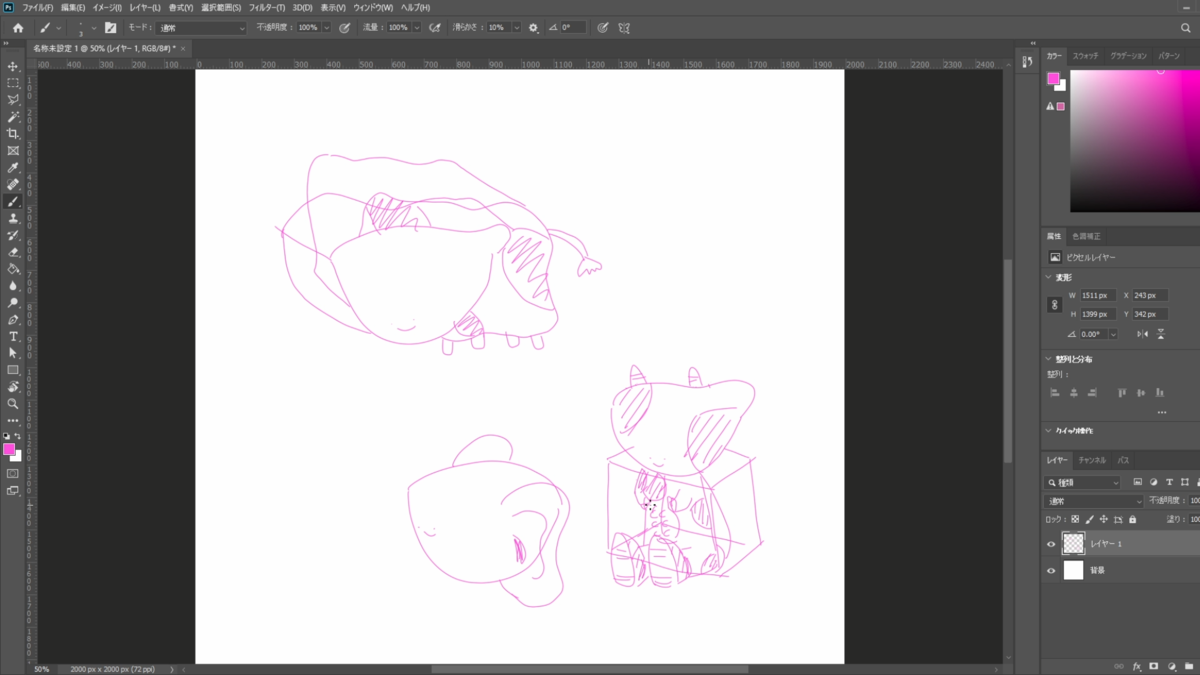The width and height of the screenshot is (1200, 675).
Task: Select the Clone Stamp tool
Action: 13,218
